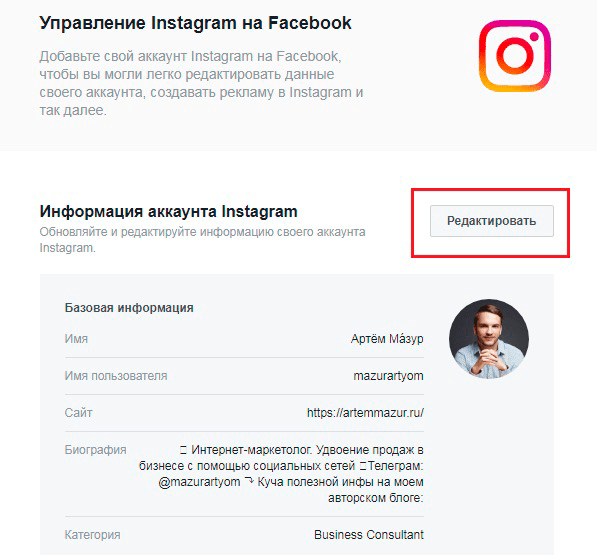This screenshot has width=597, height=555.
Task: Click the Instagram logo icon
Action: (515, 56)
